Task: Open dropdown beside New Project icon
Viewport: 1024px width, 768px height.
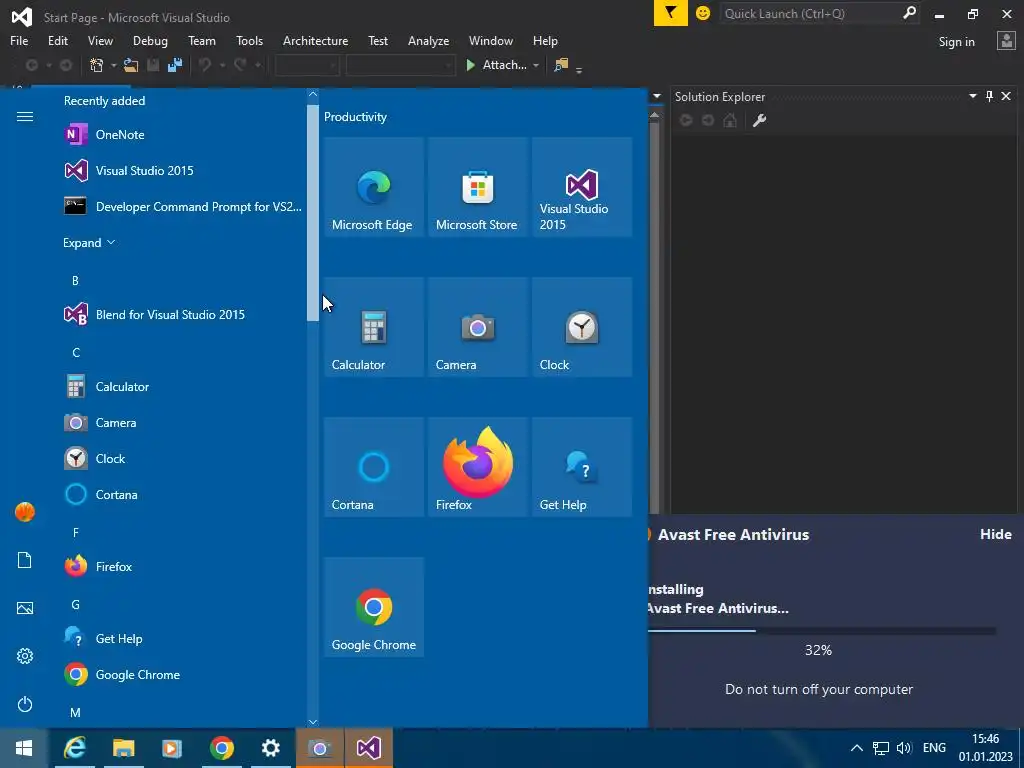Action: point(114,65)
